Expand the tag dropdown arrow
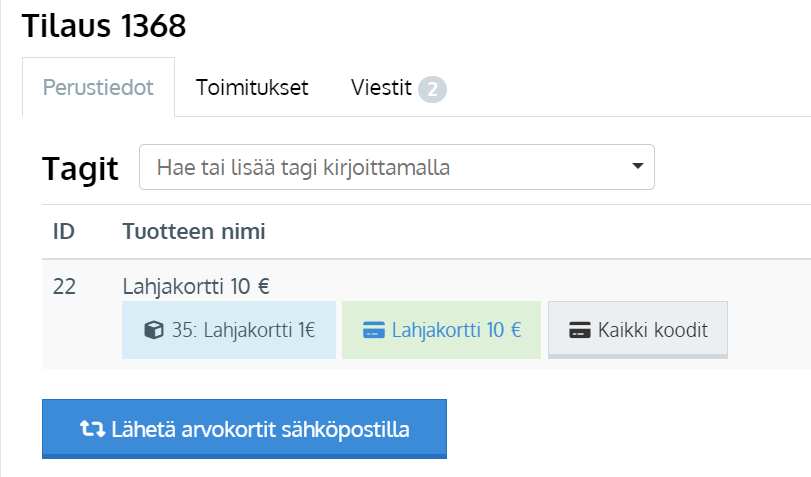 point(638,166)
